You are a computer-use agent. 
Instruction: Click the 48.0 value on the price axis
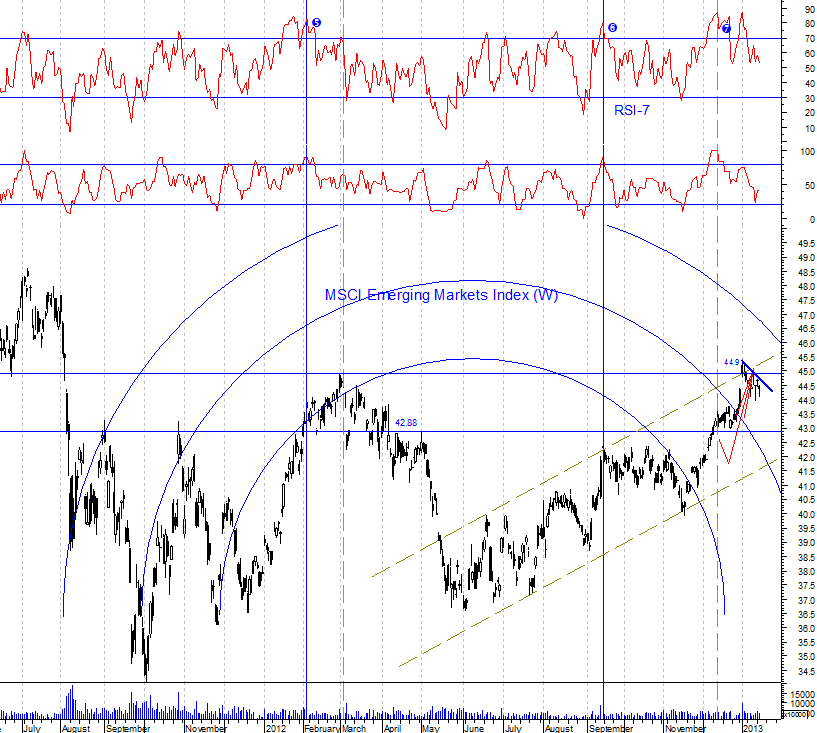point(806,287)
